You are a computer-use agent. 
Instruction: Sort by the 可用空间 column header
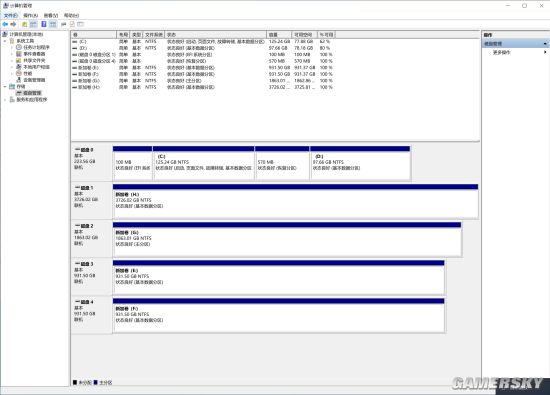coord(304,34)
